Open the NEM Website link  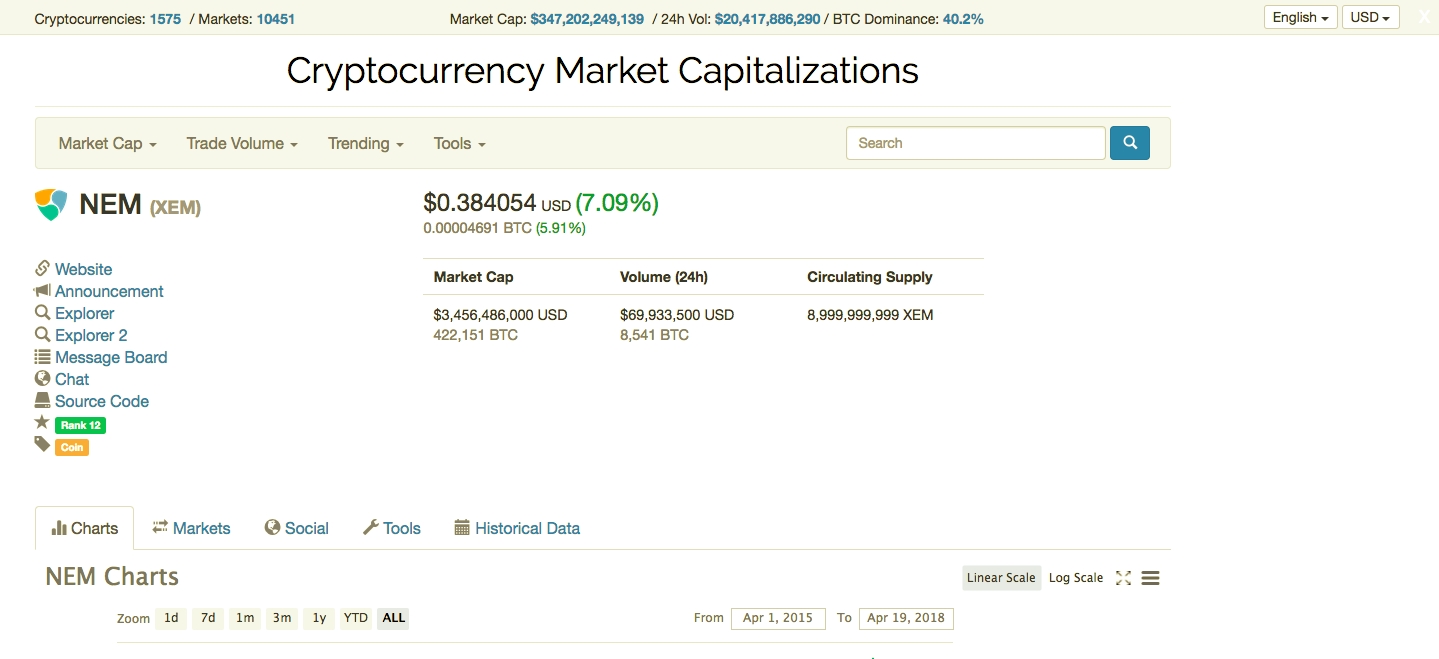coord(83,269)
